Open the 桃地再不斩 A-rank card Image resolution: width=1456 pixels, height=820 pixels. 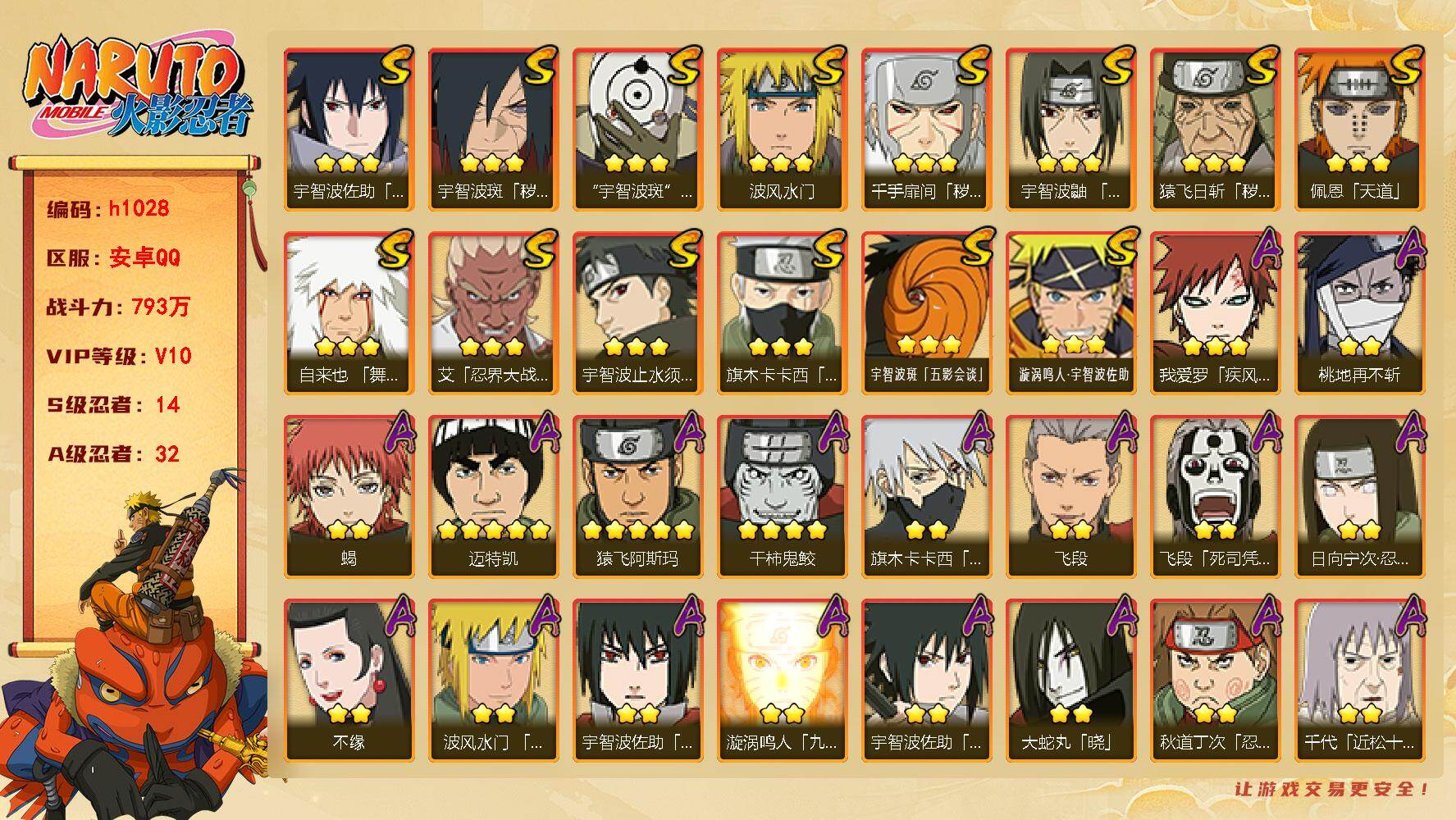click(x=1359, y=313)
